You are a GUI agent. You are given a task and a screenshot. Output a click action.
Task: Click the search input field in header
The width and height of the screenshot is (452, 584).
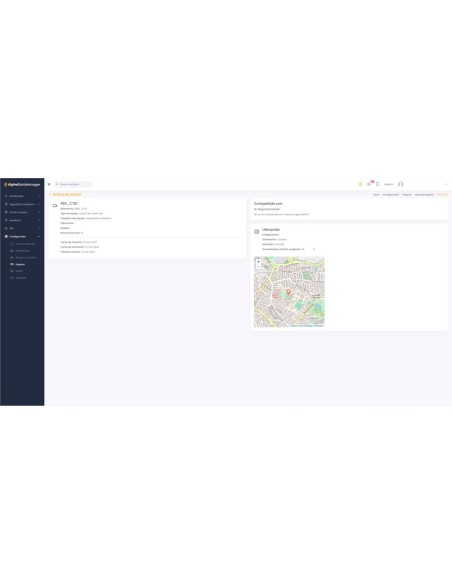(x=73, y=184)
